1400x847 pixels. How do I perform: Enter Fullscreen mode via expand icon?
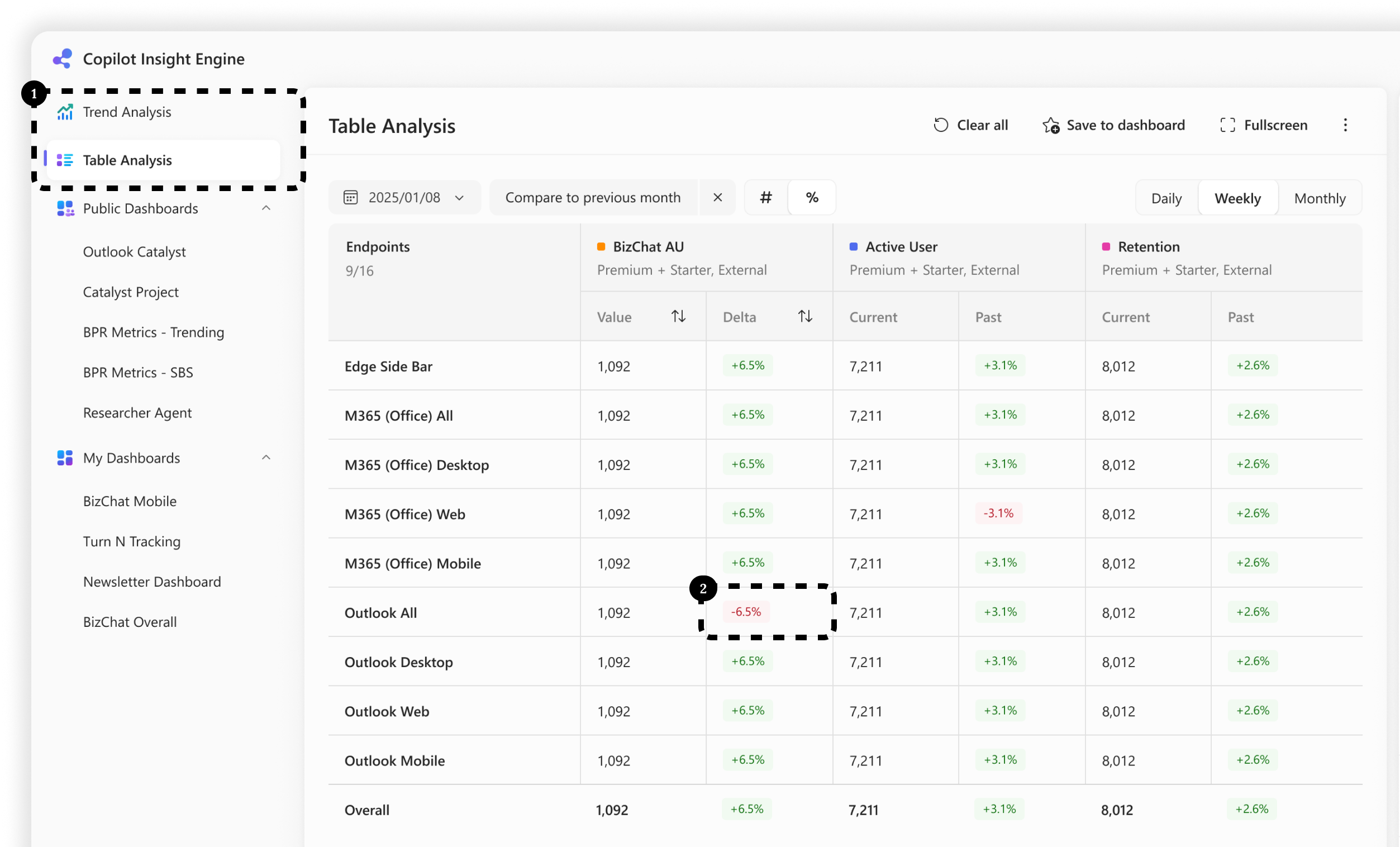pos(1227,125)
